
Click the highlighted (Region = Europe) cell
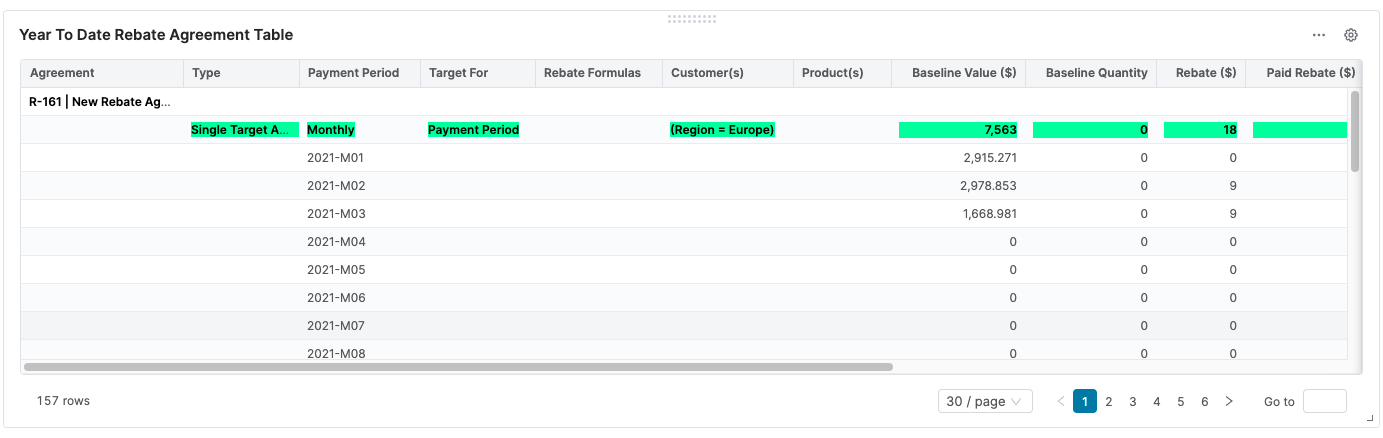[722, 130]
